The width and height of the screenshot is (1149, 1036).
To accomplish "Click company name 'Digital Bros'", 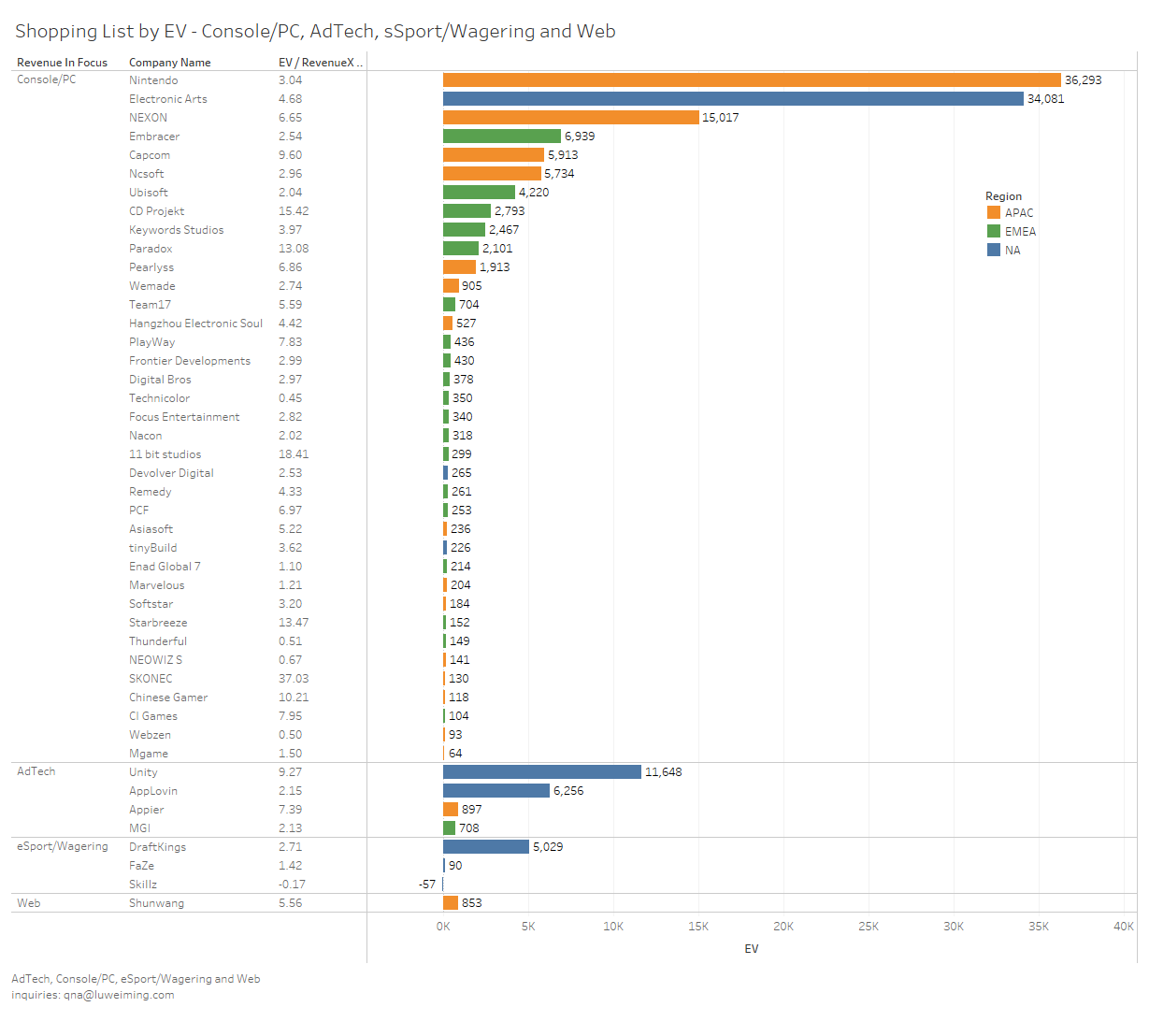I will point(160,380).
